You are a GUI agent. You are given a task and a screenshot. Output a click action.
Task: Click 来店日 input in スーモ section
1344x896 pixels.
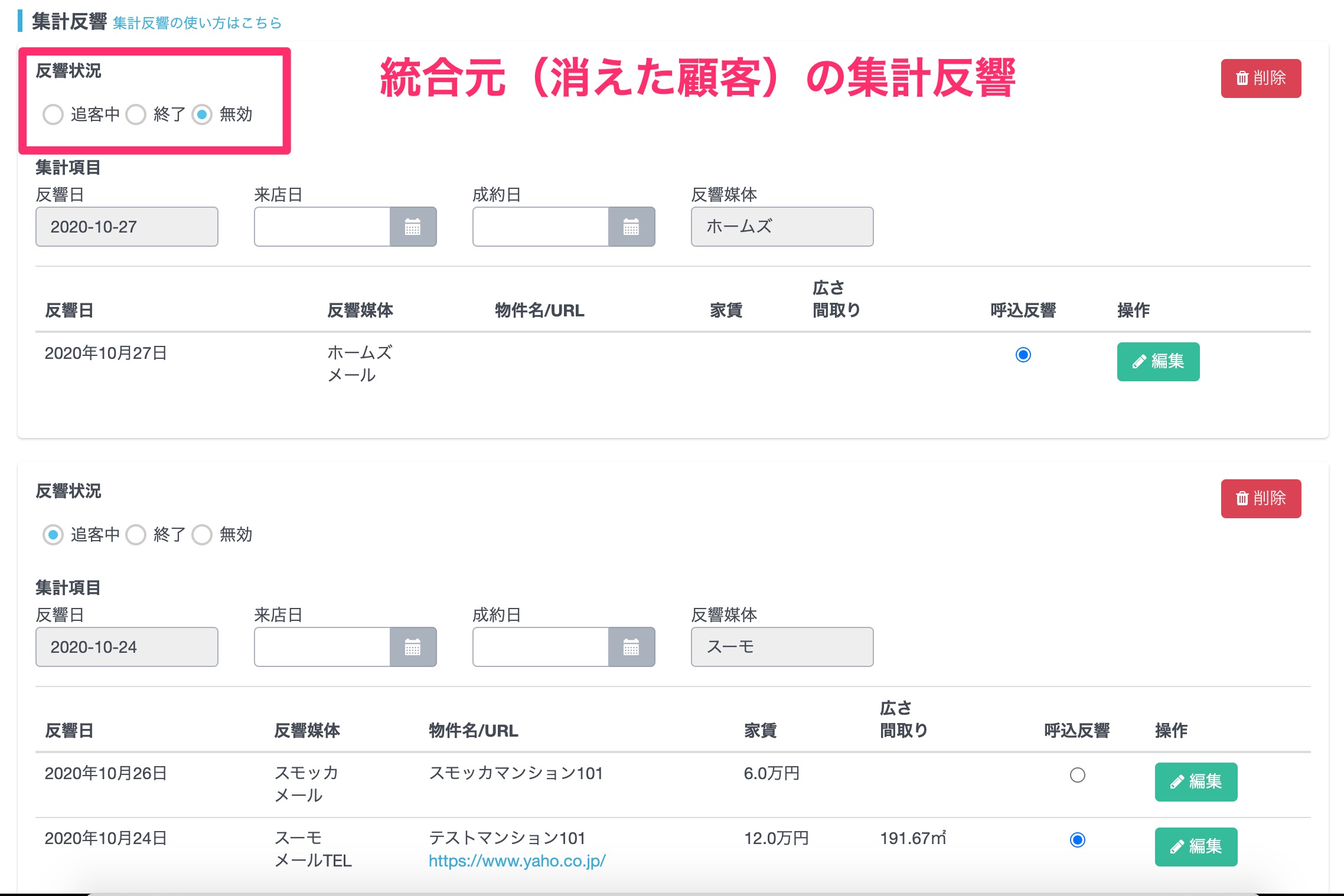[x=322, y=647]
